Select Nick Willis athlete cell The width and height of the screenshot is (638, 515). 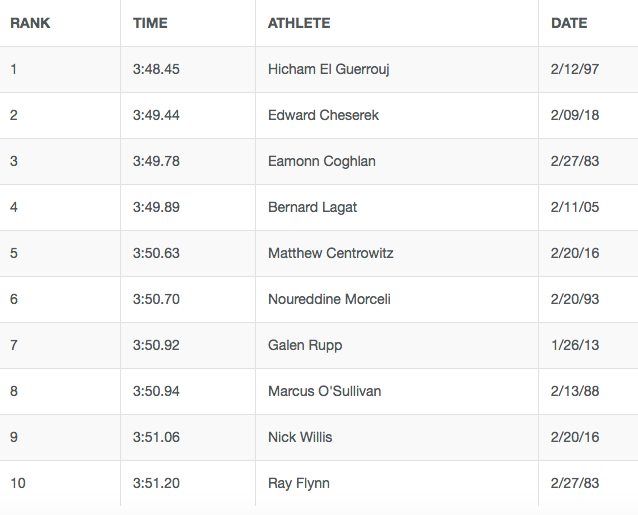pyautogui.click(x=300, y=437)
